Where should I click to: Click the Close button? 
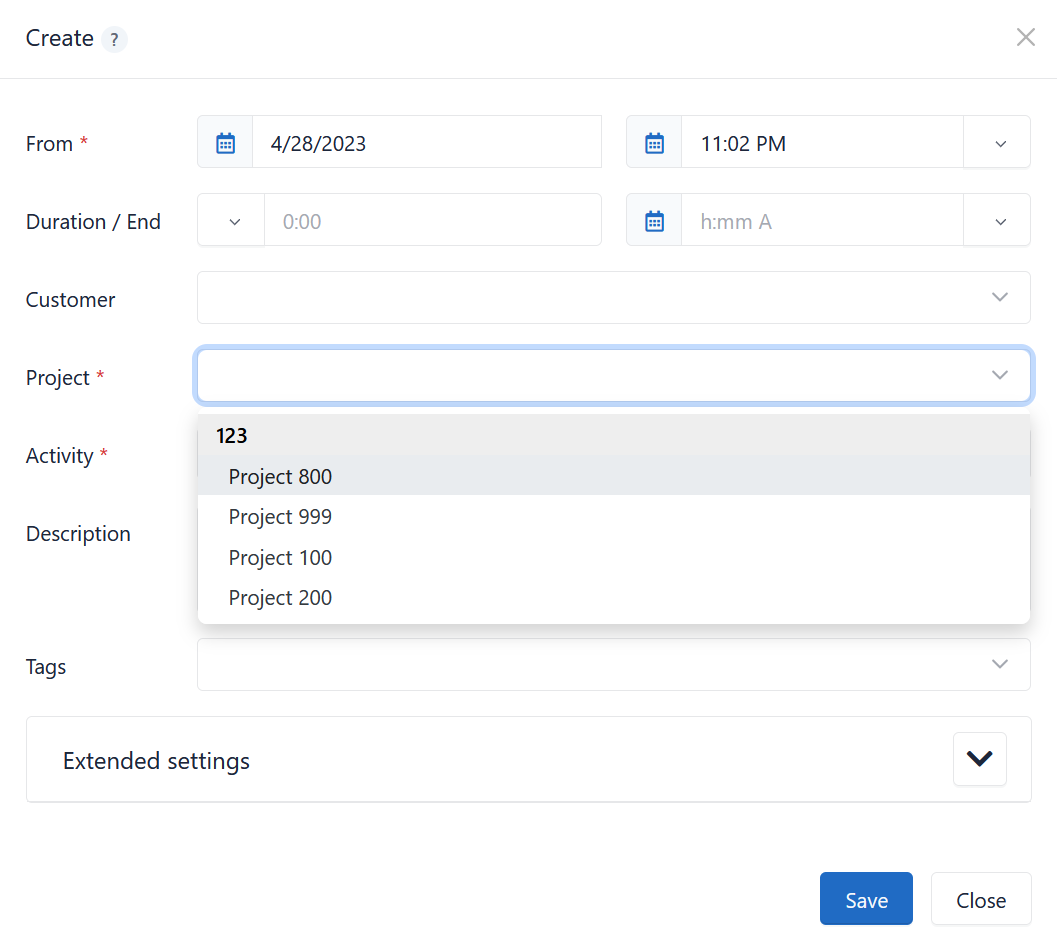click(981, 899)
